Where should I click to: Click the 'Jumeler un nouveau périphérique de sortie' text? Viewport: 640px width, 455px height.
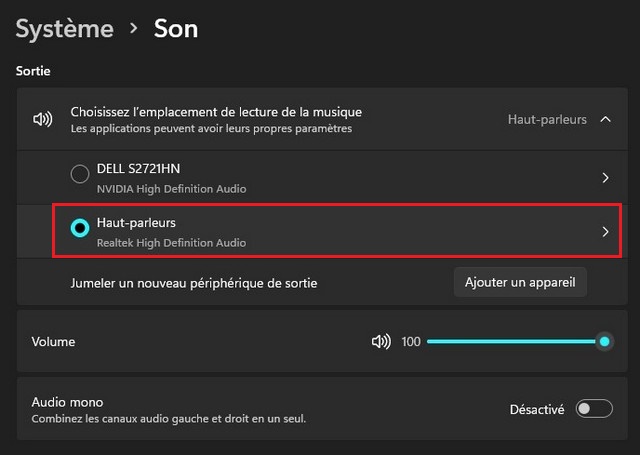tap(194, 283)
